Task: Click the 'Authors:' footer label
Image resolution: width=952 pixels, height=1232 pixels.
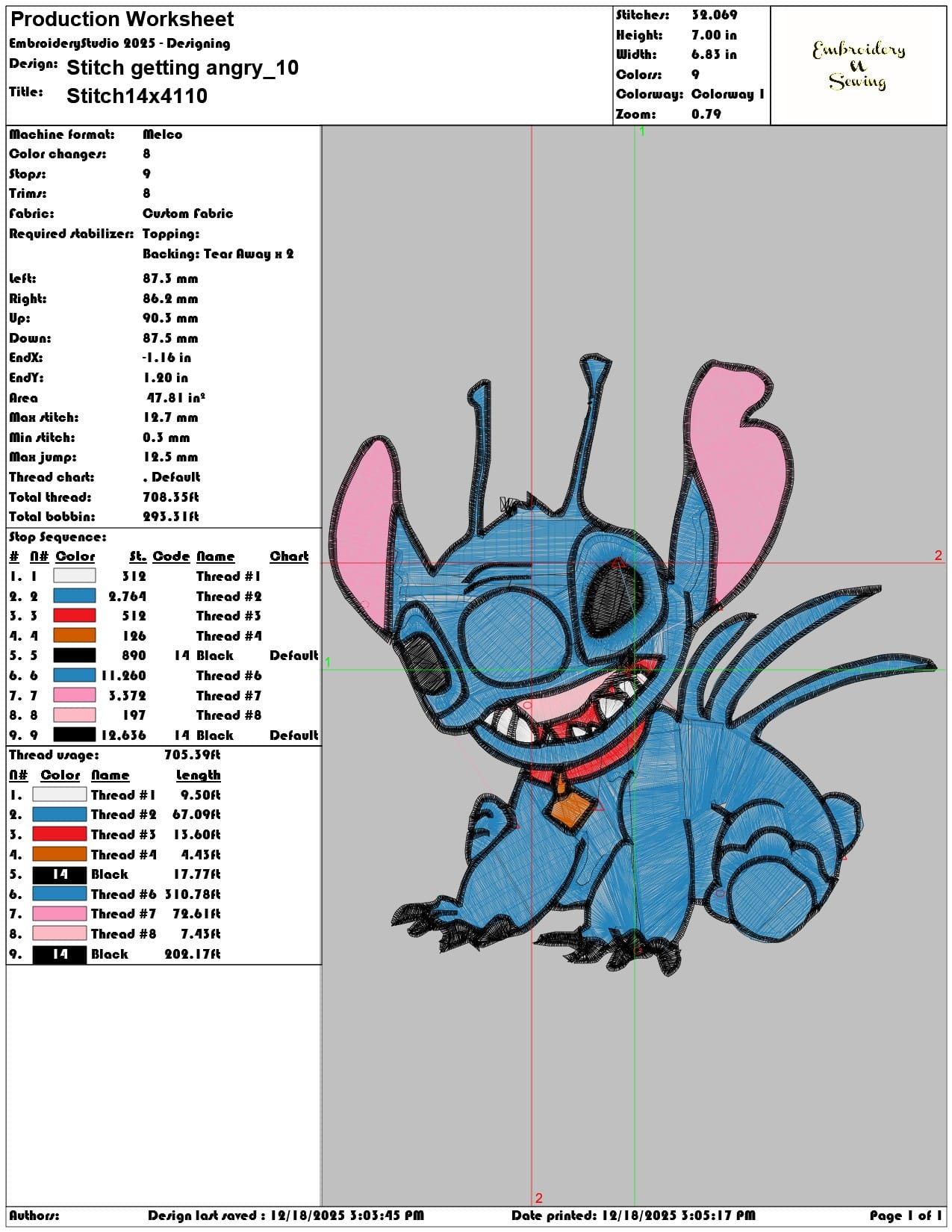Action: (34, 1216)
